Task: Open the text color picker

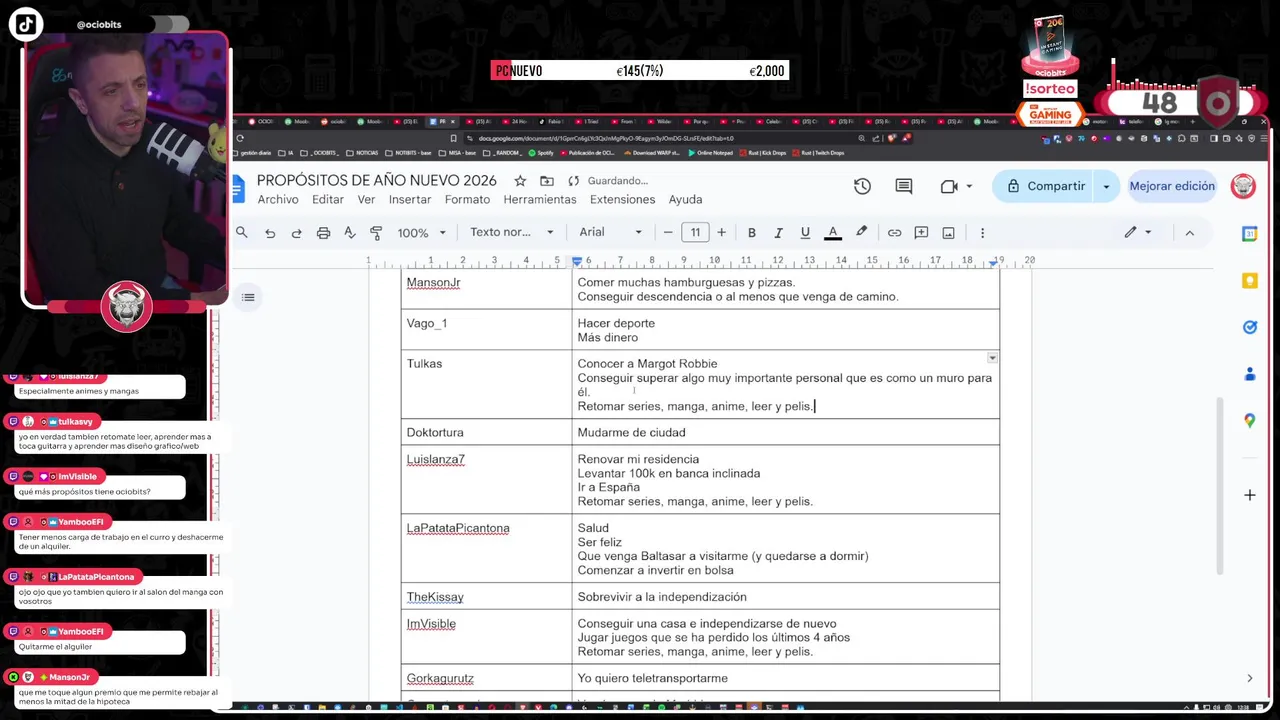Action: pyautogui.click(x=832, y=232)
